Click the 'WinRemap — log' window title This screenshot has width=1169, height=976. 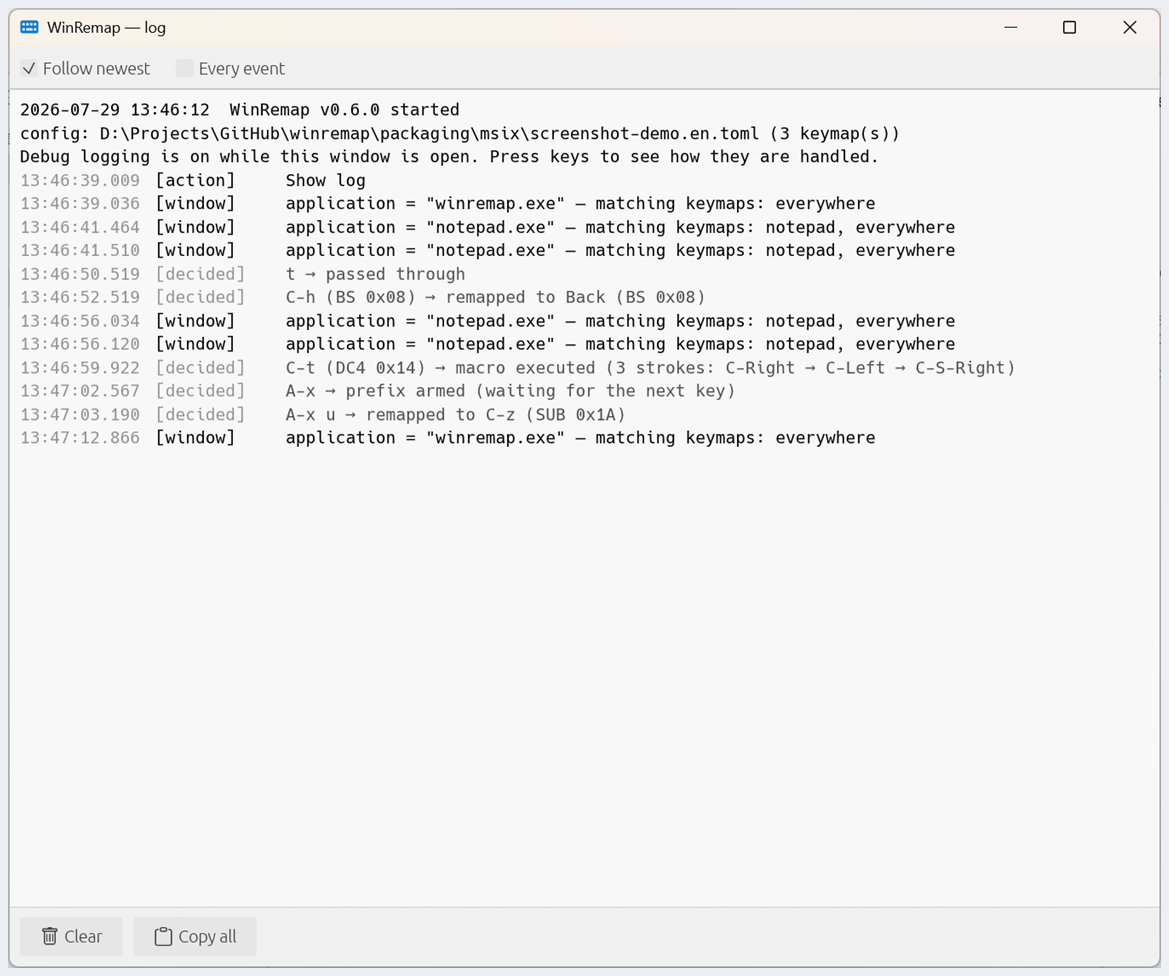pos(107,28)
